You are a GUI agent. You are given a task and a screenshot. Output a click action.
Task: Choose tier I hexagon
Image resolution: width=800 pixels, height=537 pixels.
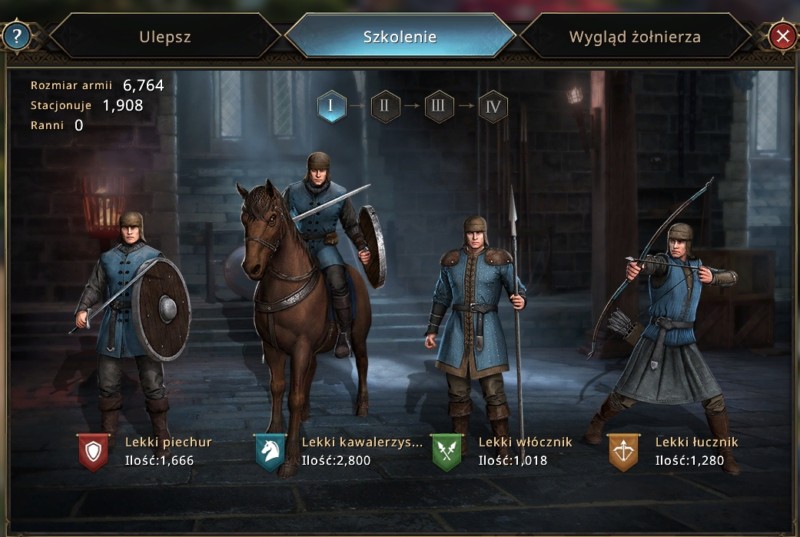pyautogui.click(x=331, y=106)
